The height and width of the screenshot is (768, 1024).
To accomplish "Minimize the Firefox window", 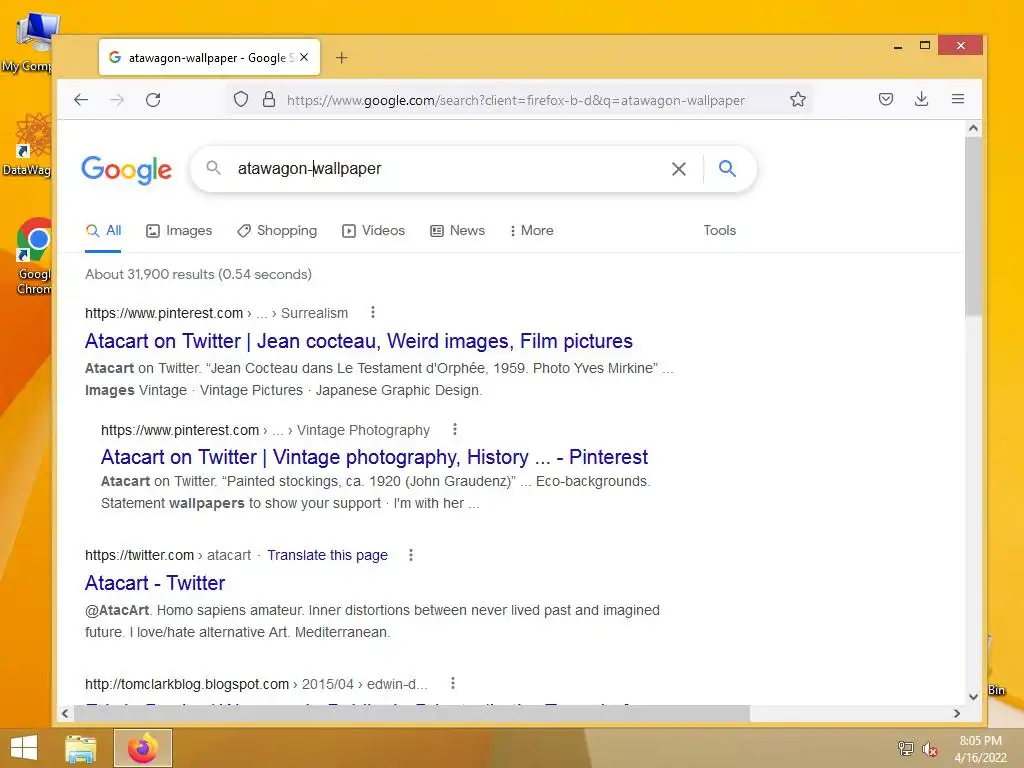I will (898, 46).
